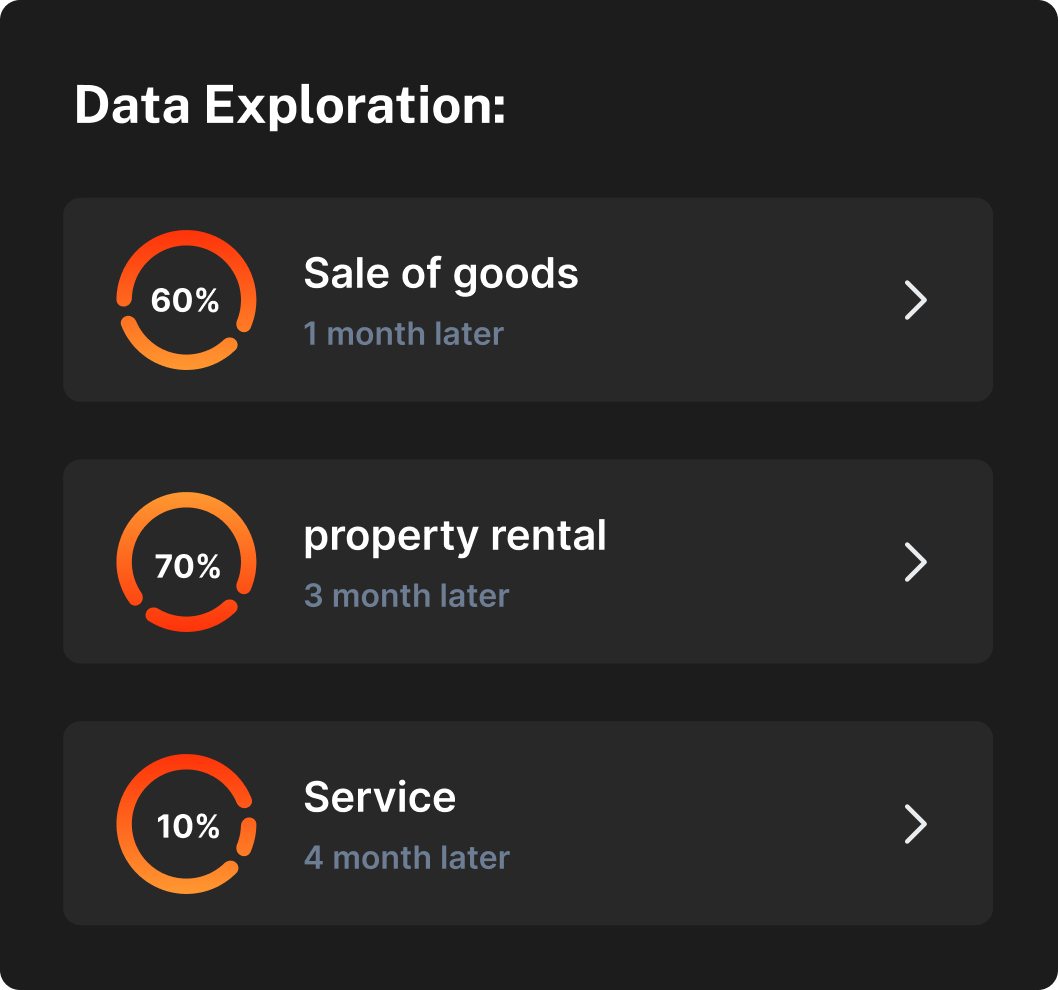
Task: Click the "4 month later" subtitle
Action: 407,857
